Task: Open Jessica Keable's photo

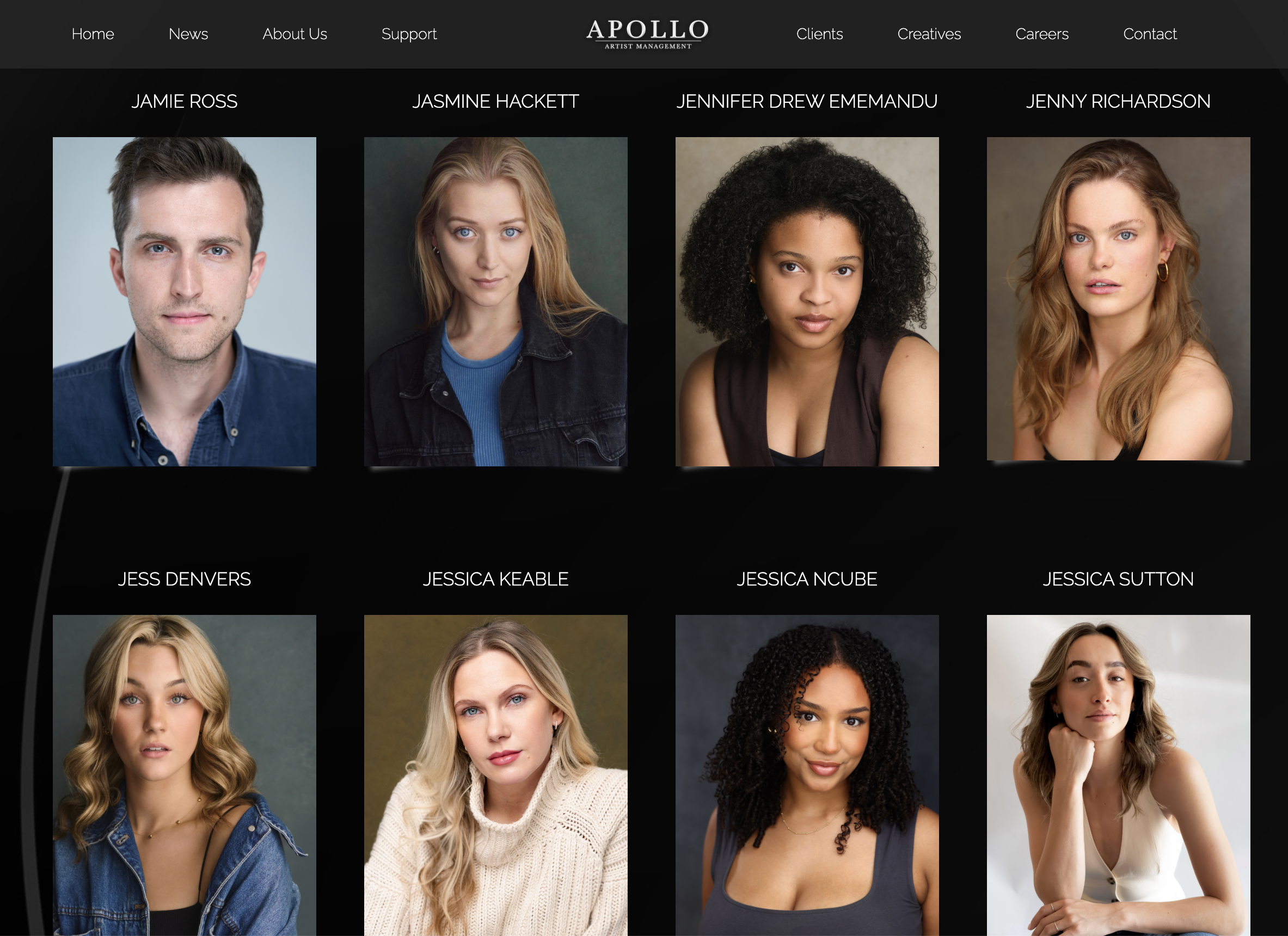Action: (x=496, y=775)
